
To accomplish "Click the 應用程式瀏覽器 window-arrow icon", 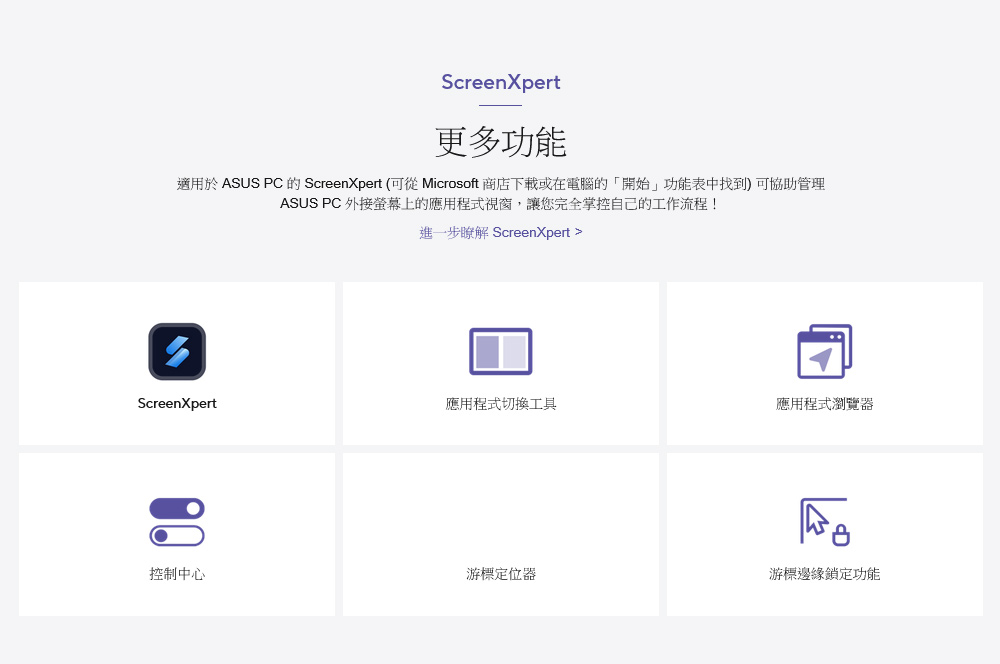I will [825, 351].
